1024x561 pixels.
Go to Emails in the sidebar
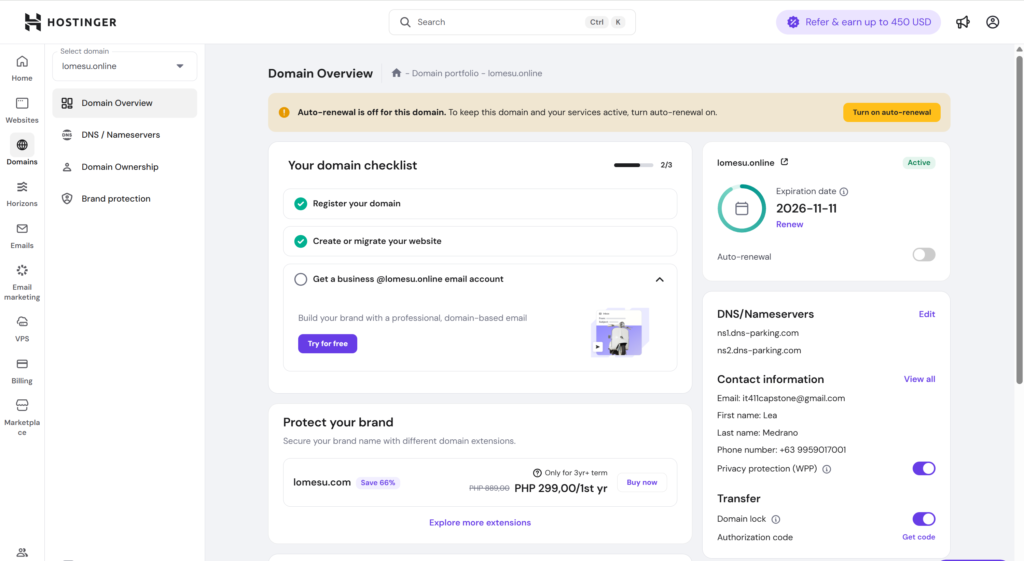[x=22, y=234]
